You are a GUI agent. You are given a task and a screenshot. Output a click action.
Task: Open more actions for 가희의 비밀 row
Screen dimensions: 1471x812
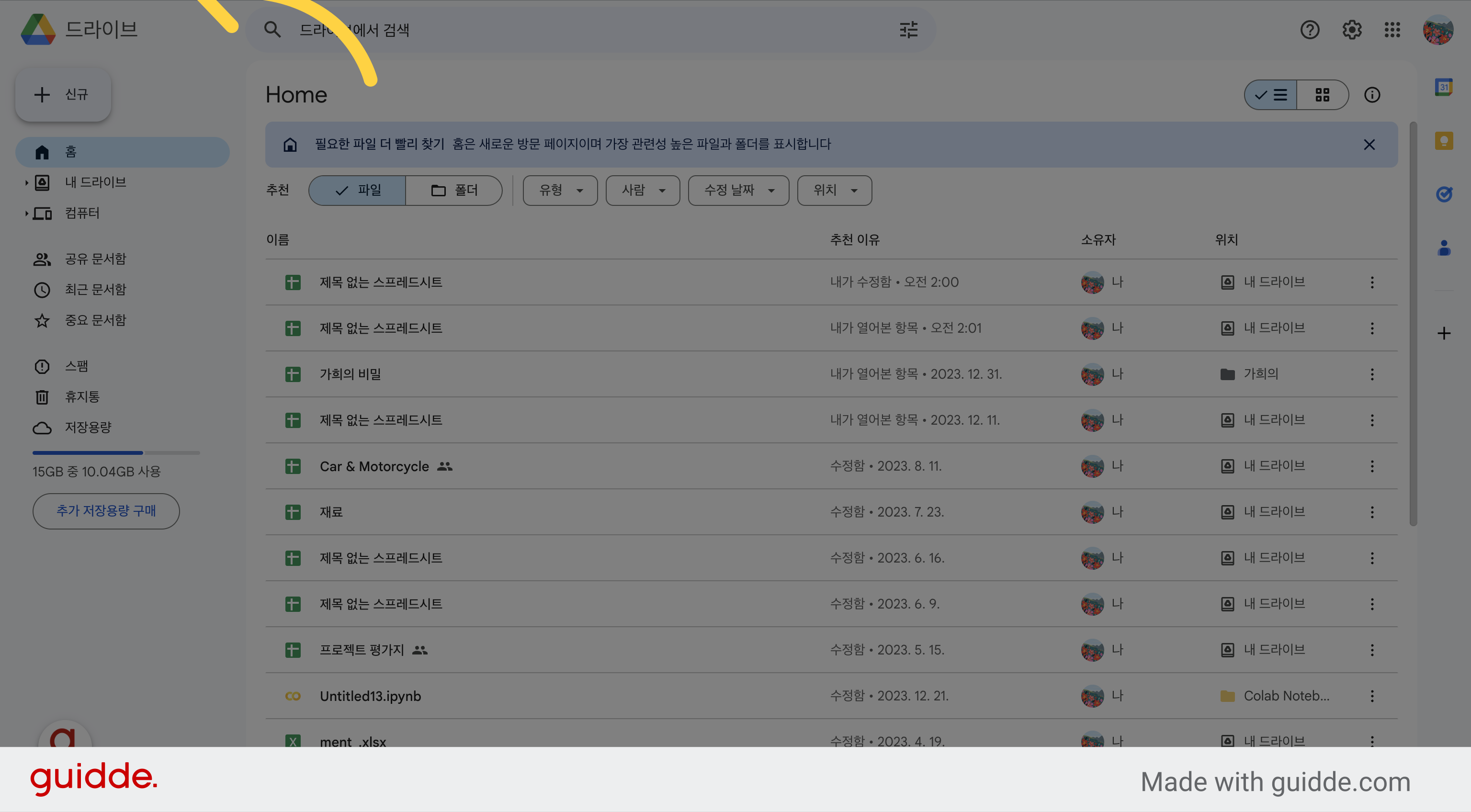click(x=1372, y=374)
